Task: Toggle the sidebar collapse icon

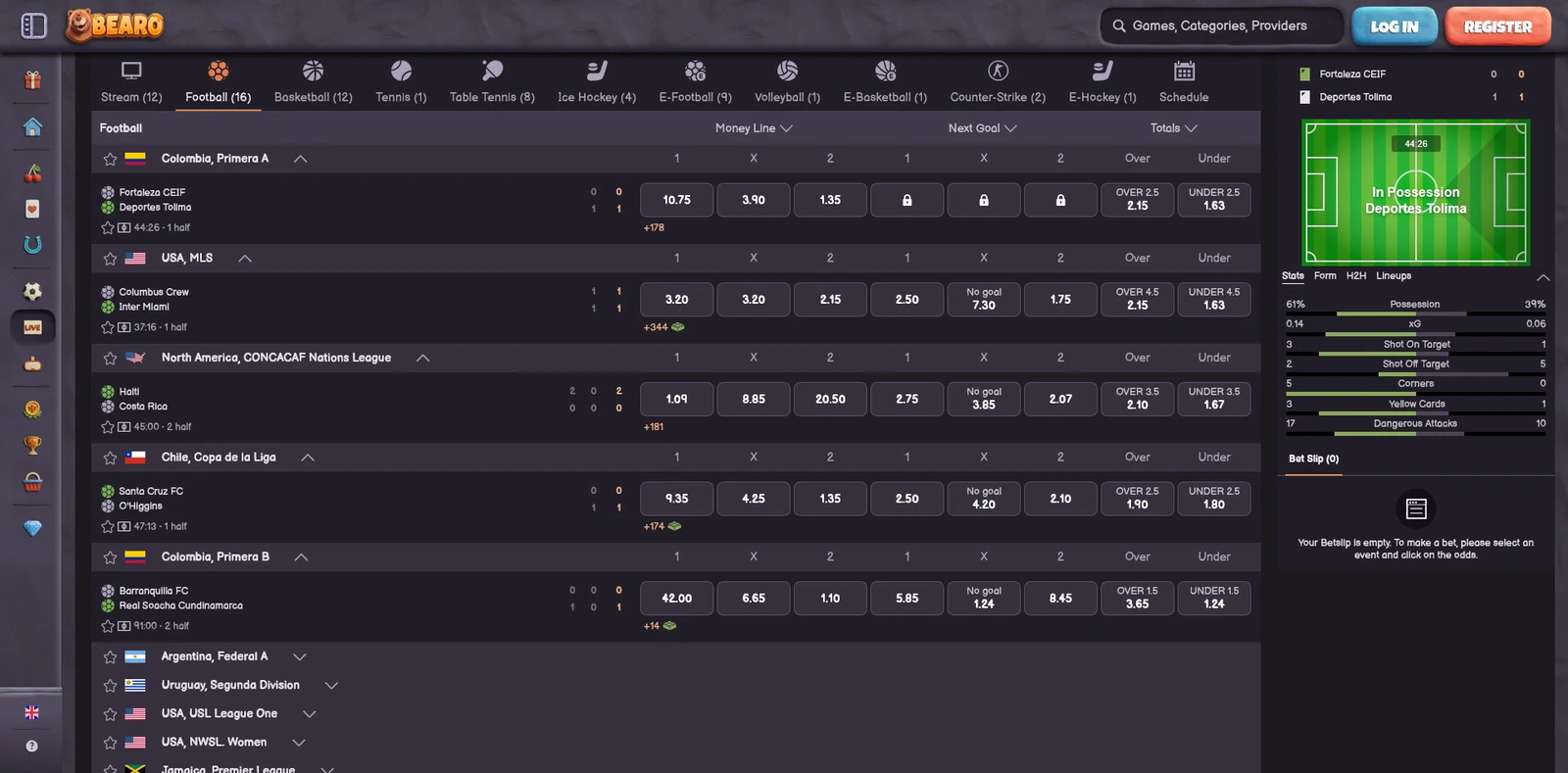Action: pos(33,25)
